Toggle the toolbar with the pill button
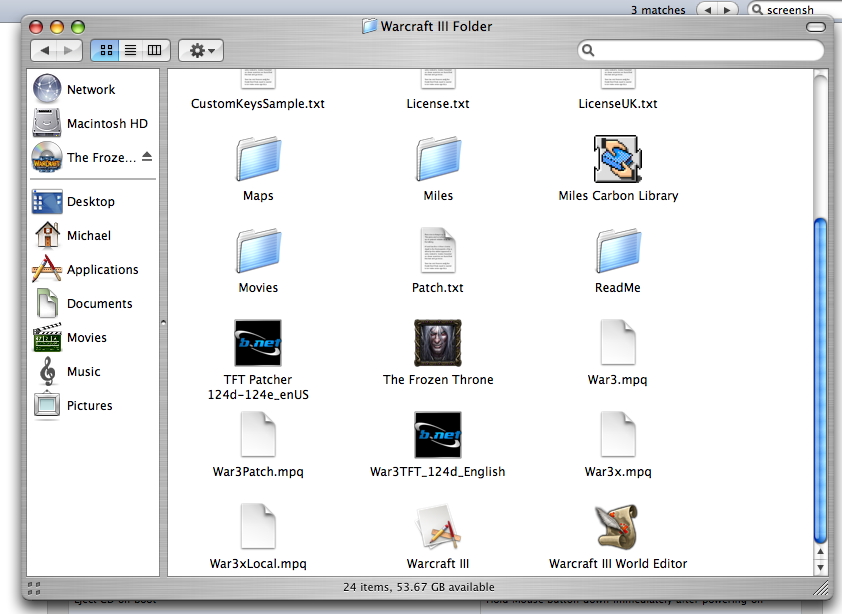The image size is (842, 614). (x=816, y=27)
